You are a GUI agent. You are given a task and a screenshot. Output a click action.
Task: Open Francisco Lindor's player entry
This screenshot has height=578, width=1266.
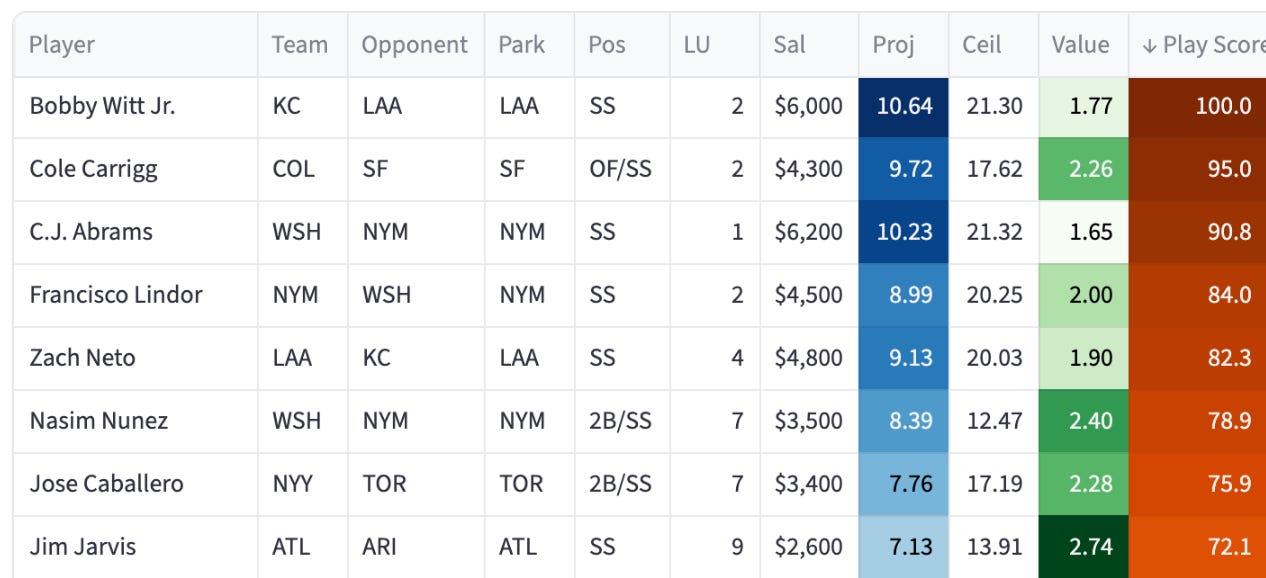click(116, 295)
